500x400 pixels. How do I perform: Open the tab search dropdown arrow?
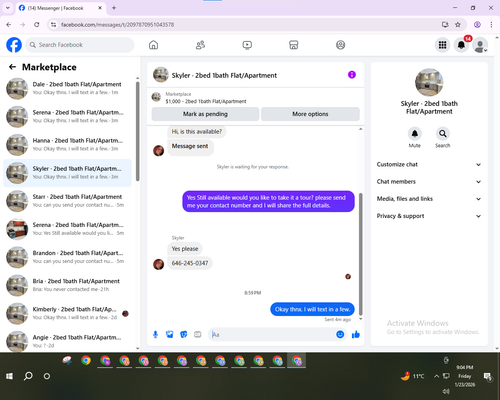tap(8, 8)
